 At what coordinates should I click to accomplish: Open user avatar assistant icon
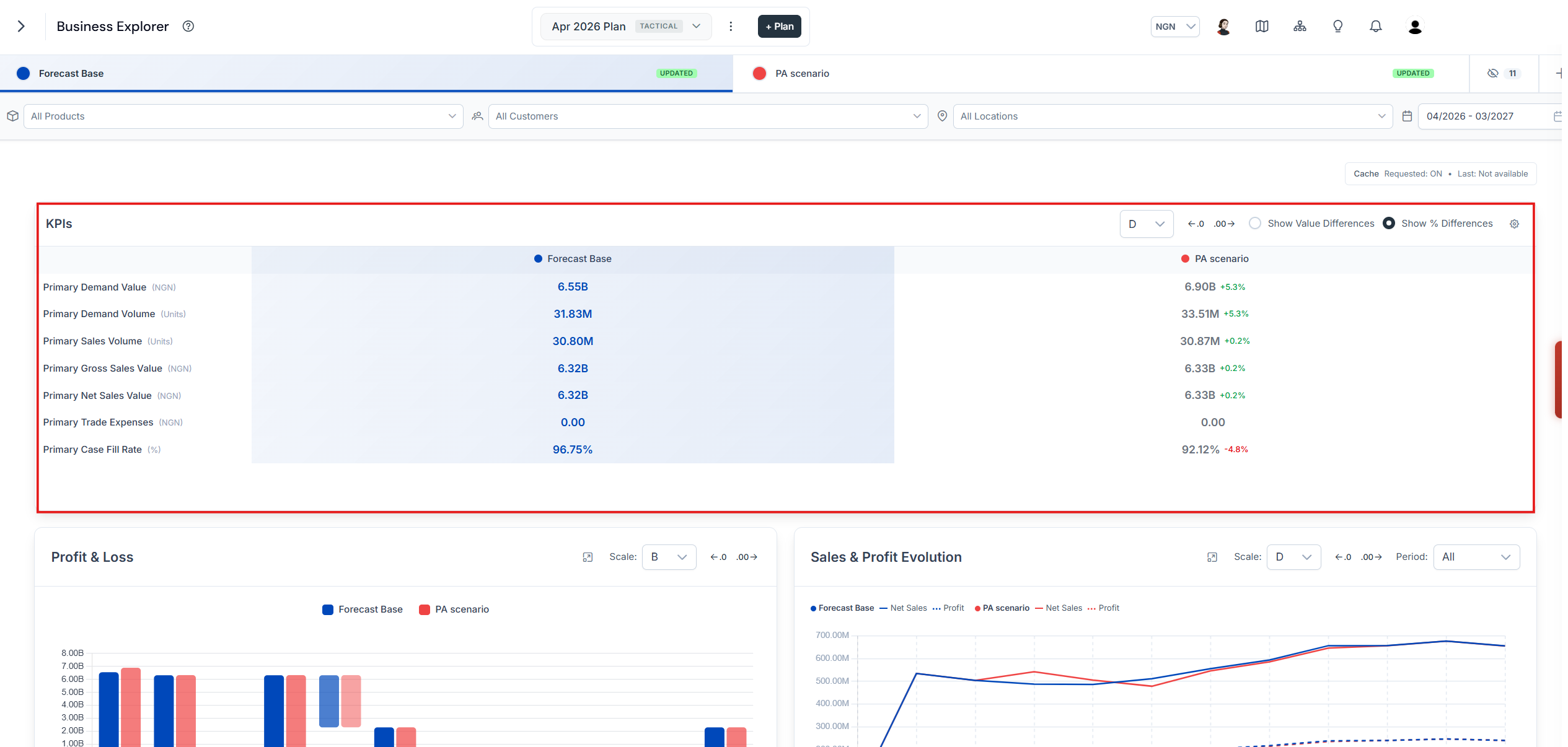[1223, 26]
